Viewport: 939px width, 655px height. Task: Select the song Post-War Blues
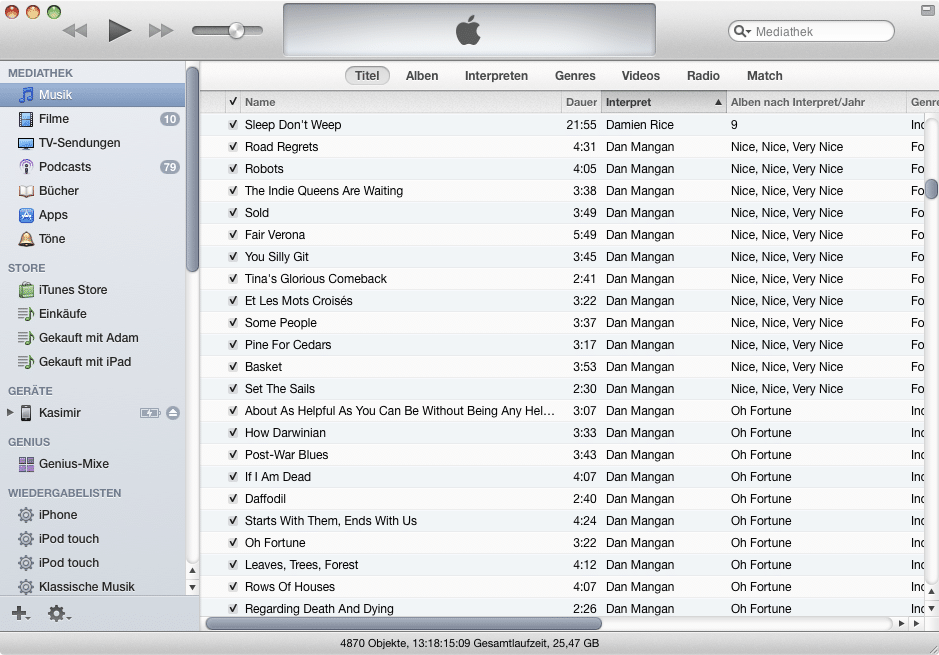[286, 455]
